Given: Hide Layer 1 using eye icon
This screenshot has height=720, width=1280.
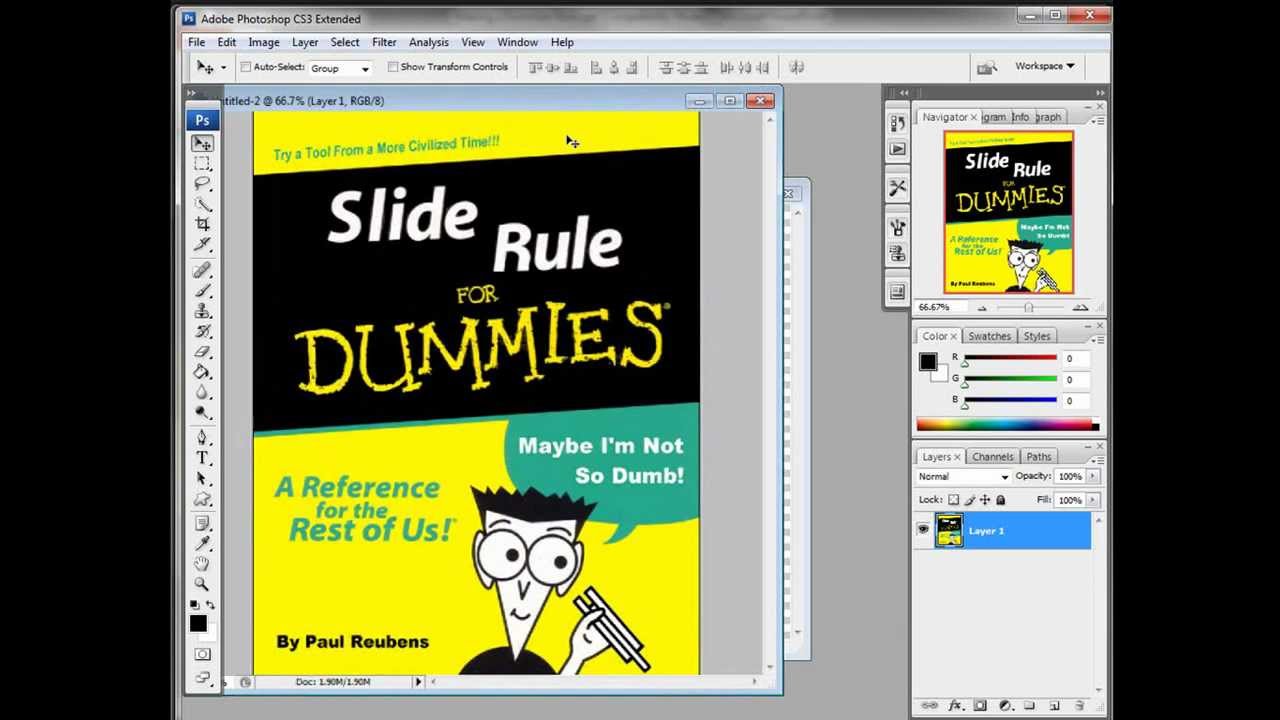Looking at the screenshot, I should tap(923, 531).
